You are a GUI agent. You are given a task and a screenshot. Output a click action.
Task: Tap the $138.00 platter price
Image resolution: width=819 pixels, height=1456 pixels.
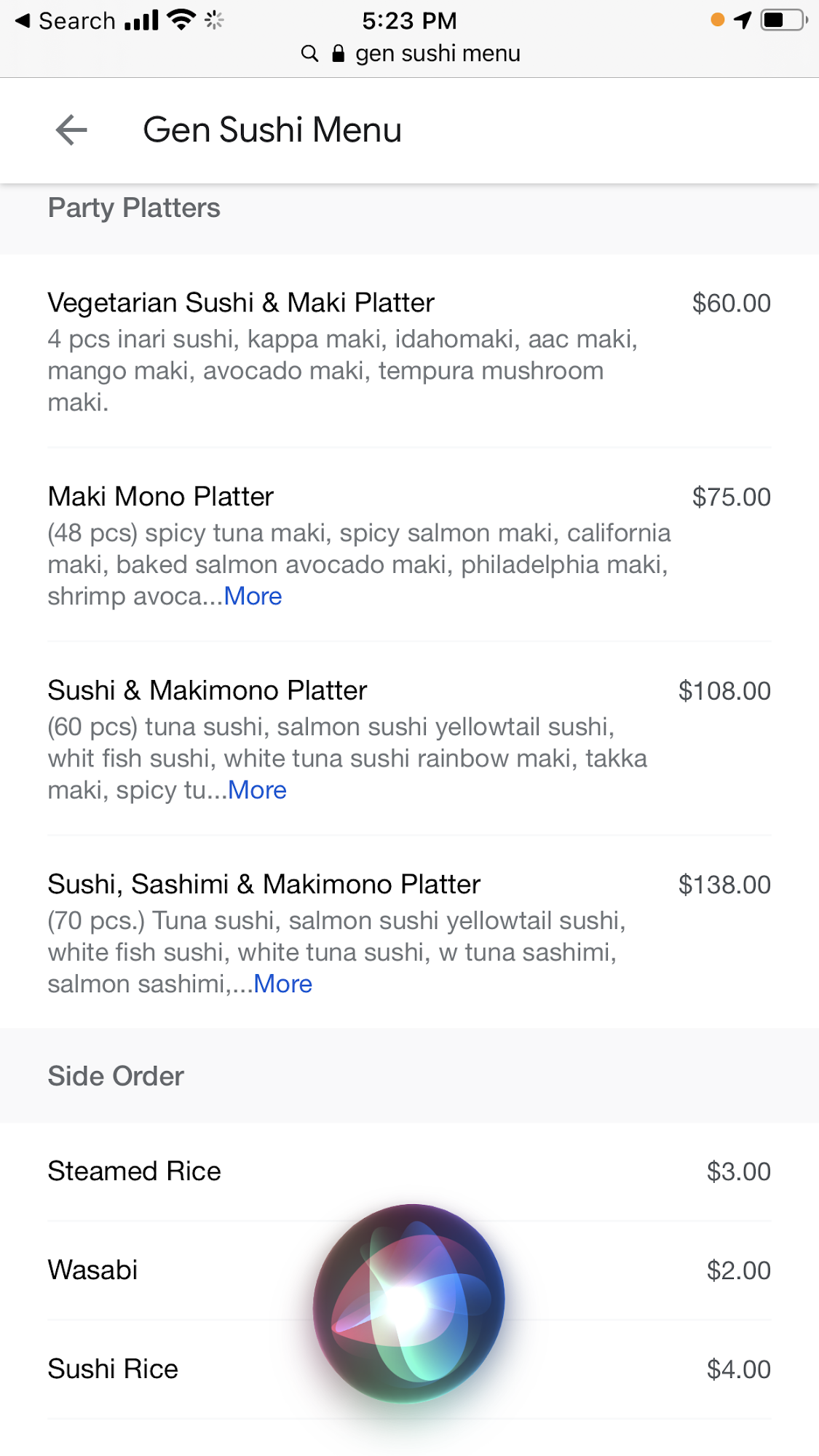724,885
